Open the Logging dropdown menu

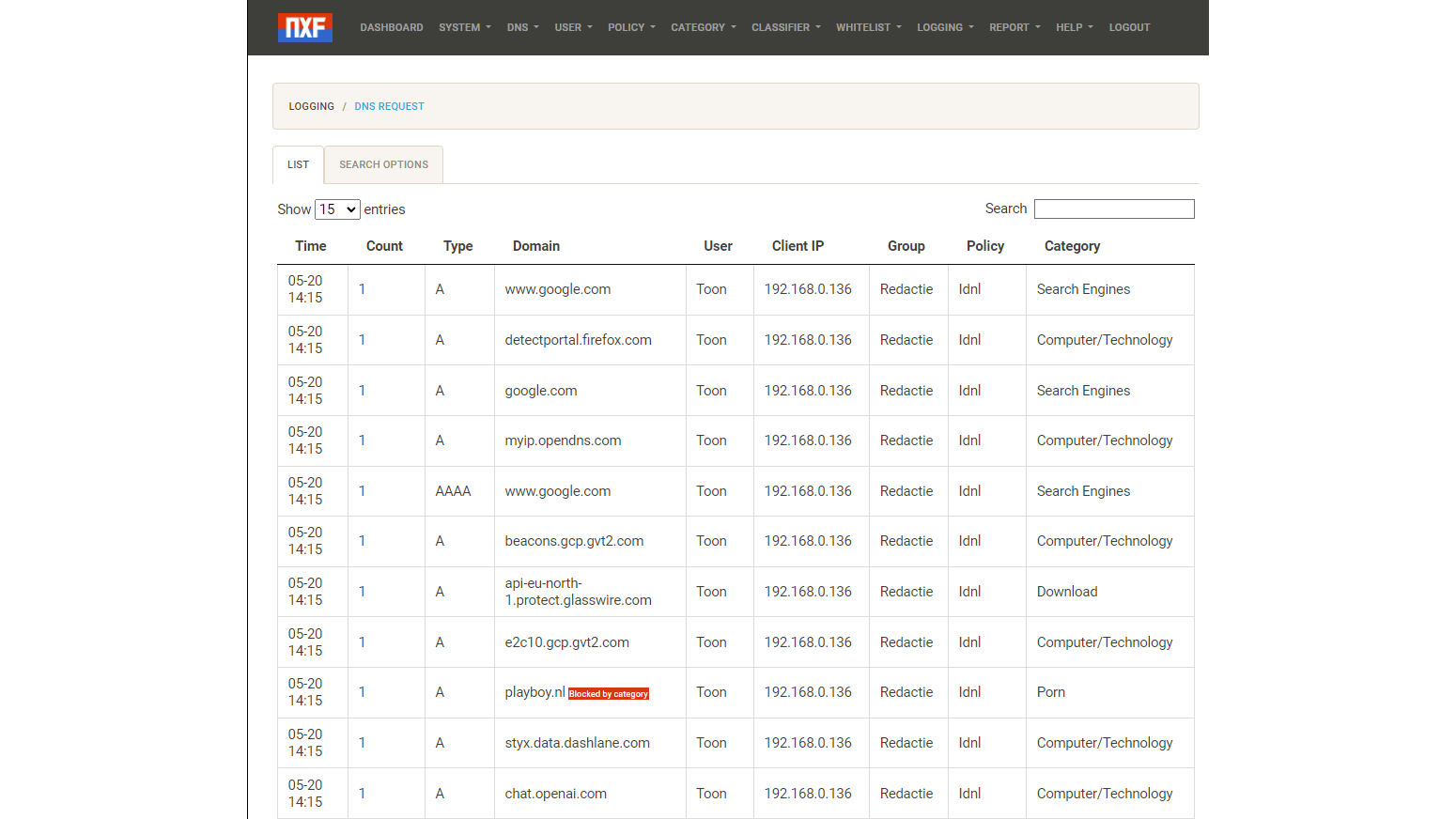point(945,27)
